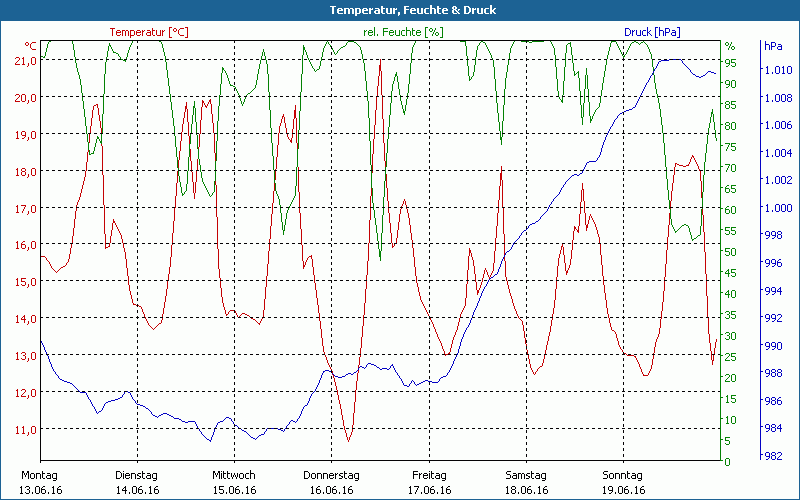Image resolution: width=800 pixels, height=500 pixels.
Task: Click the date 16.06.16 on the time axis
Action: coord(331,490)
